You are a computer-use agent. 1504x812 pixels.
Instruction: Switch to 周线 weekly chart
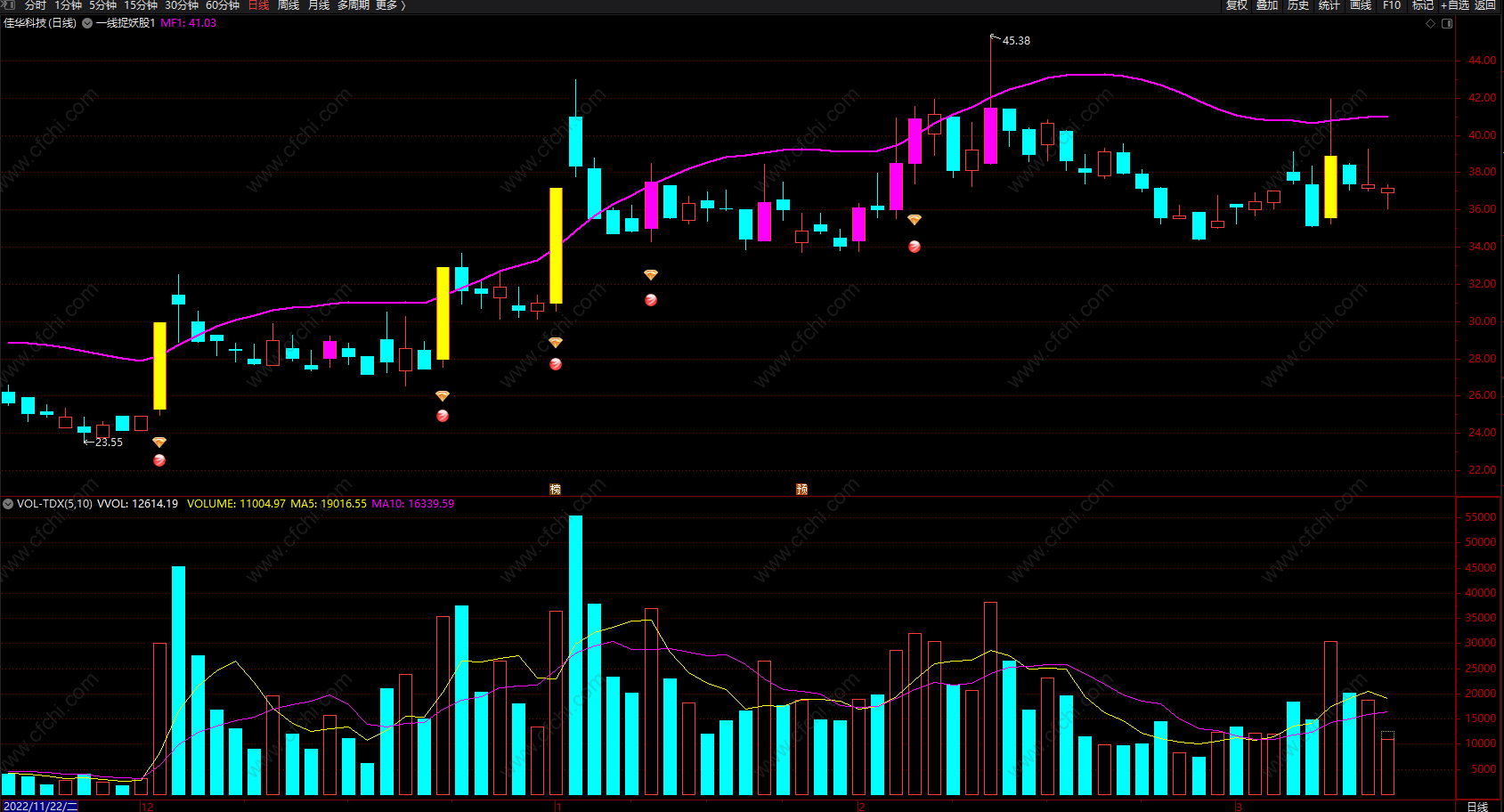pyautogui.click(x=288, y=5)
